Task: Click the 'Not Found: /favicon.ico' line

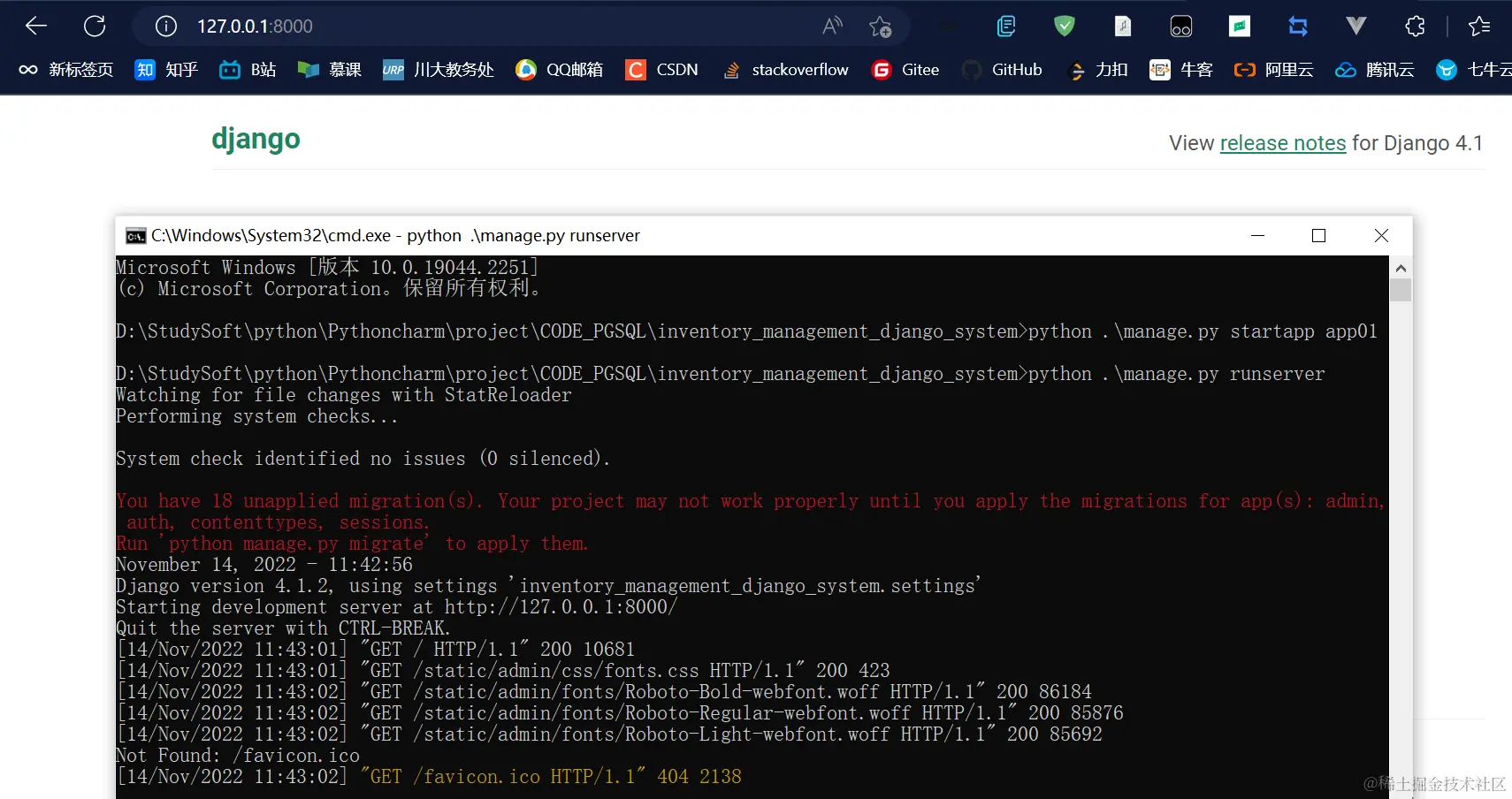Action: 238,756
